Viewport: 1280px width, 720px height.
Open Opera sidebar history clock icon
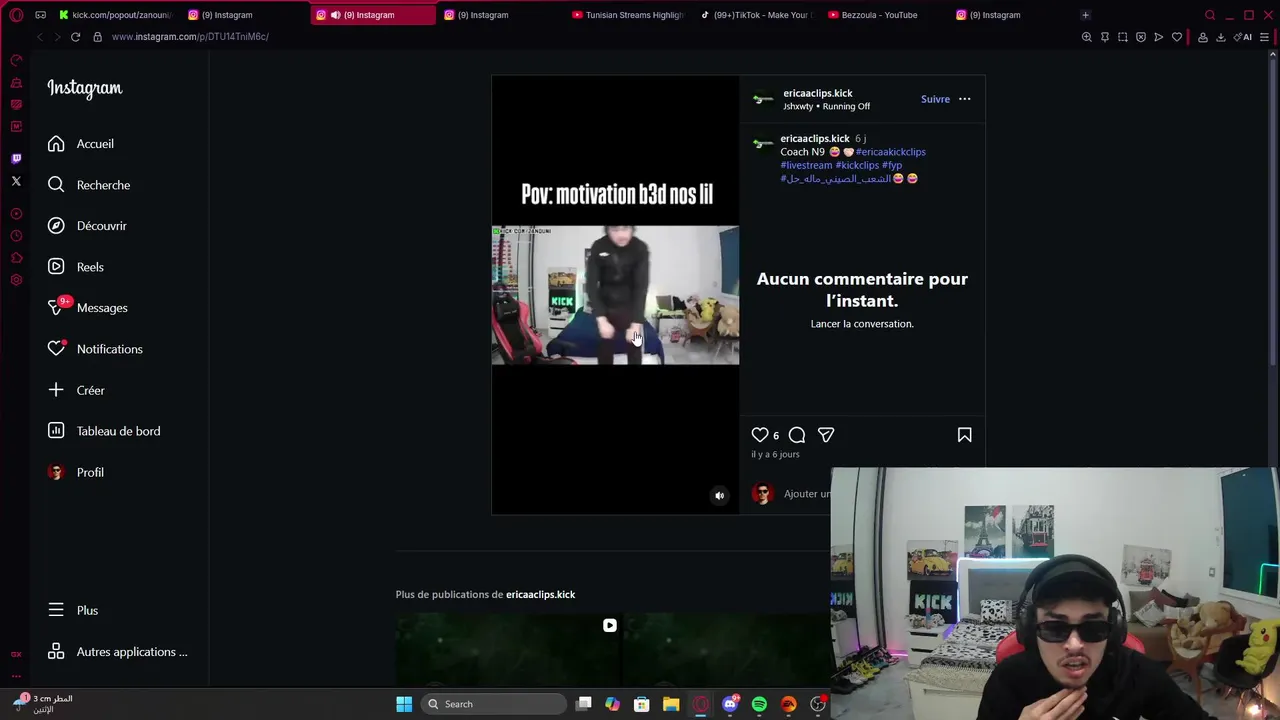click(16, 236)
